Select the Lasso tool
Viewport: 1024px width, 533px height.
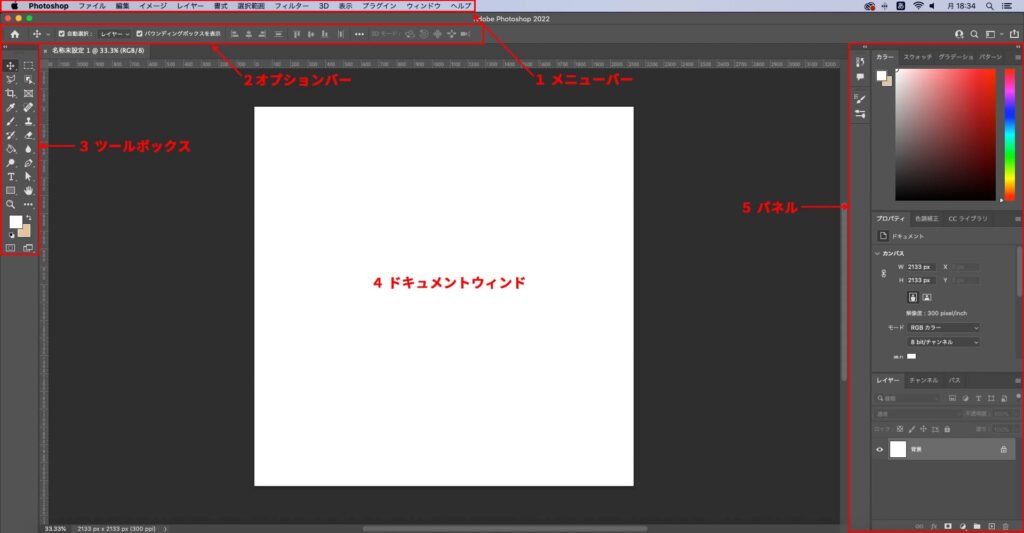[10, 80]
